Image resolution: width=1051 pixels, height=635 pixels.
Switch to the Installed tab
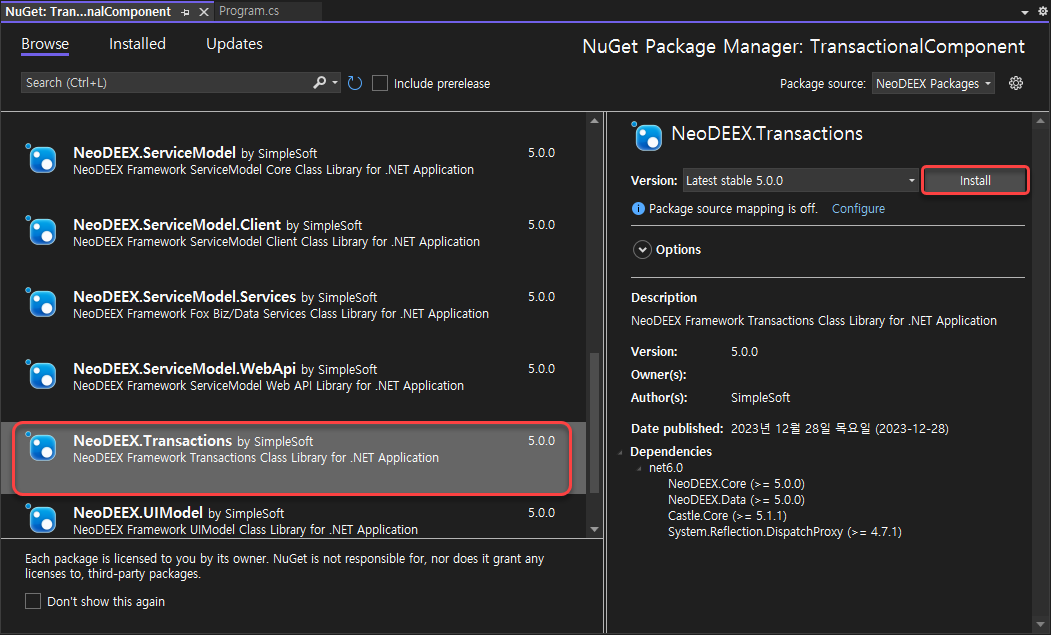[137, 44]
